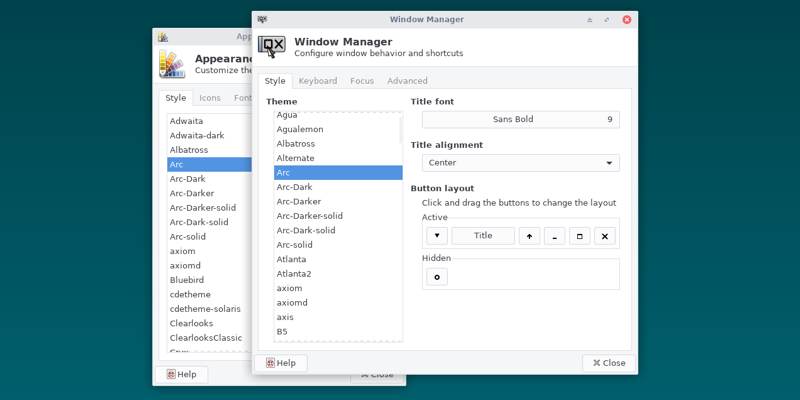Click the stick circle button in Hidden box
The height and width of the screenshot is (400, 800).
pos(437,277)
